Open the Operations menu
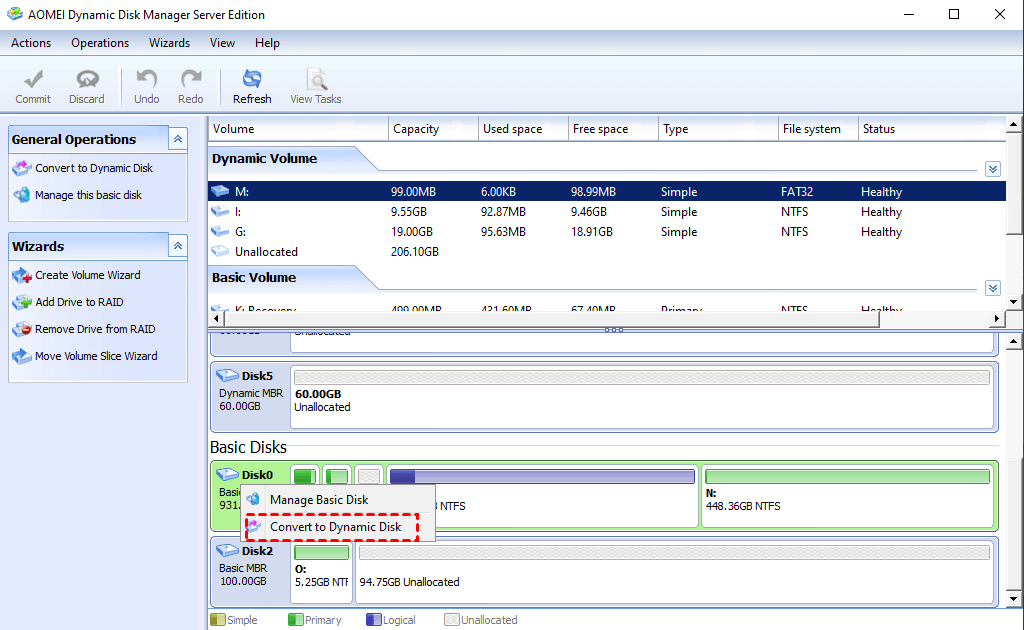Screen dimensions: 1024x630 tap(100, 43)
